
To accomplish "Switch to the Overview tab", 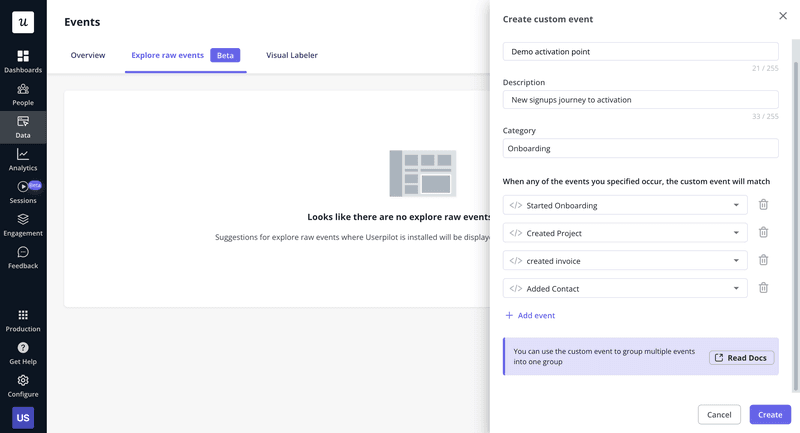I will [x=88, y=55].
